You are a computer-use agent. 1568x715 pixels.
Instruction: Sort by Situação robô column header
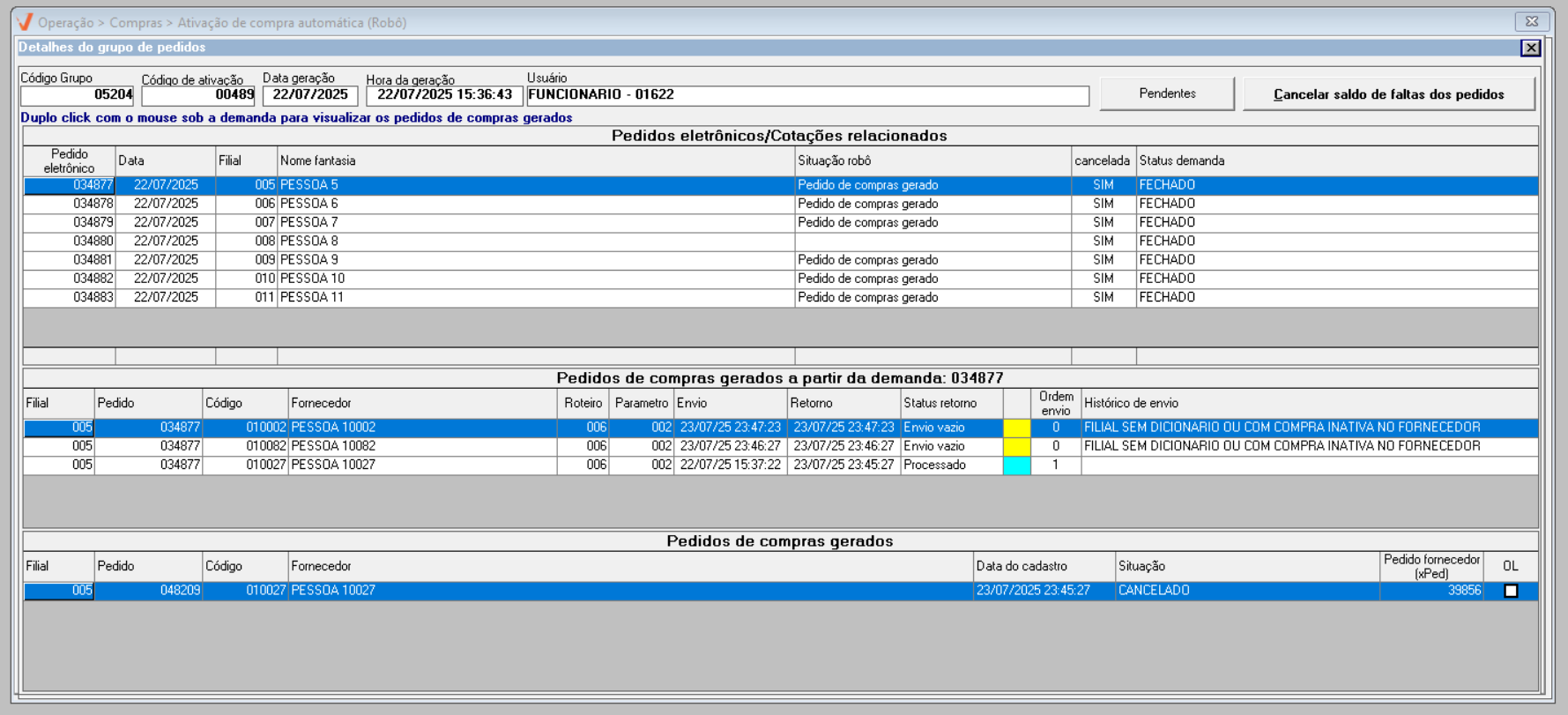[x=932, y=160]
